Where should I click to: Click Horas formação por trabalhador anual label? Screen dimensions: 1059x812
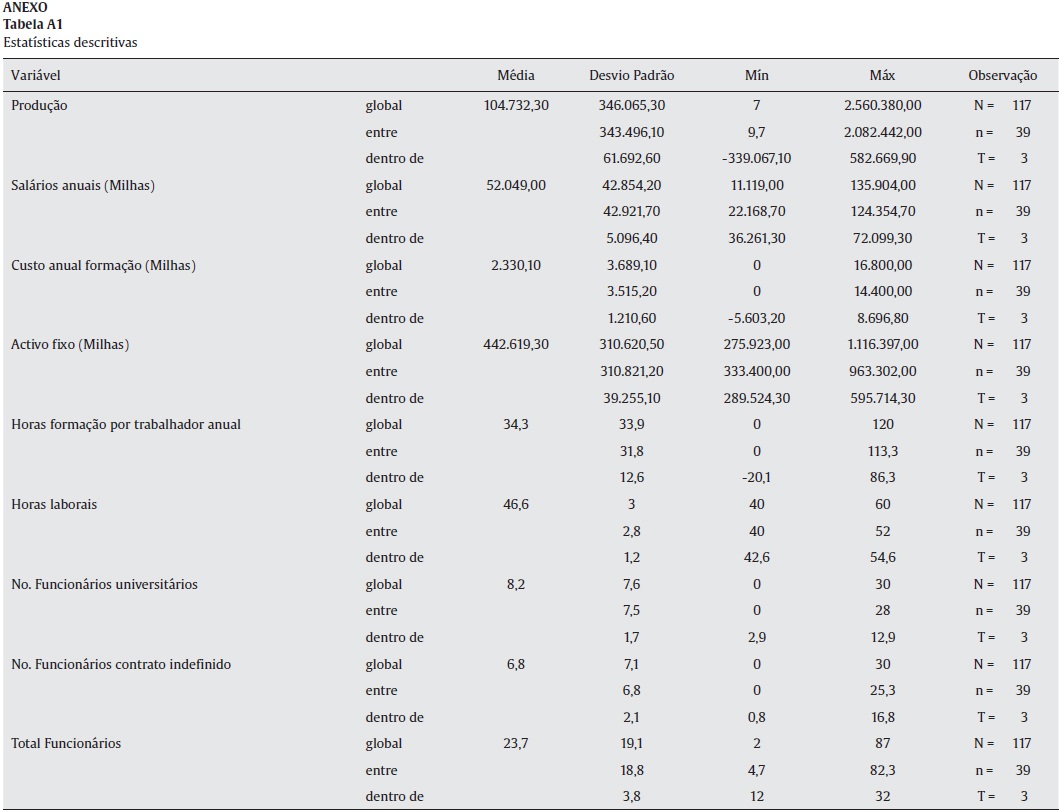coord(126,425)
